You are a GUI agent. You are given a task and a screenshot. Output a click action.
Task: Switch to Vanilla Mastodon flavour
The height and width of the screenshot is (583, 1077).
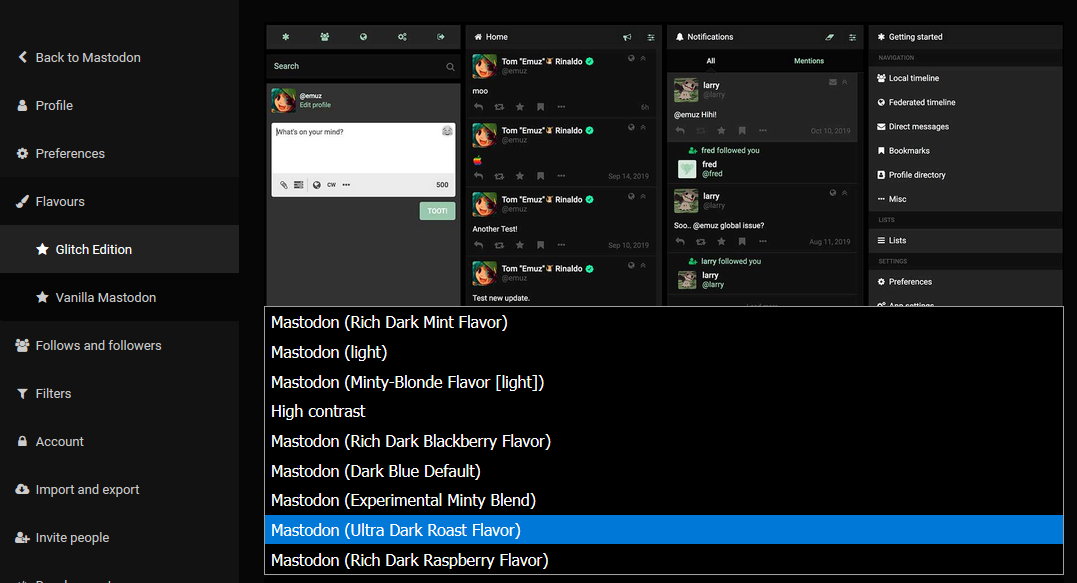(96, 298)
